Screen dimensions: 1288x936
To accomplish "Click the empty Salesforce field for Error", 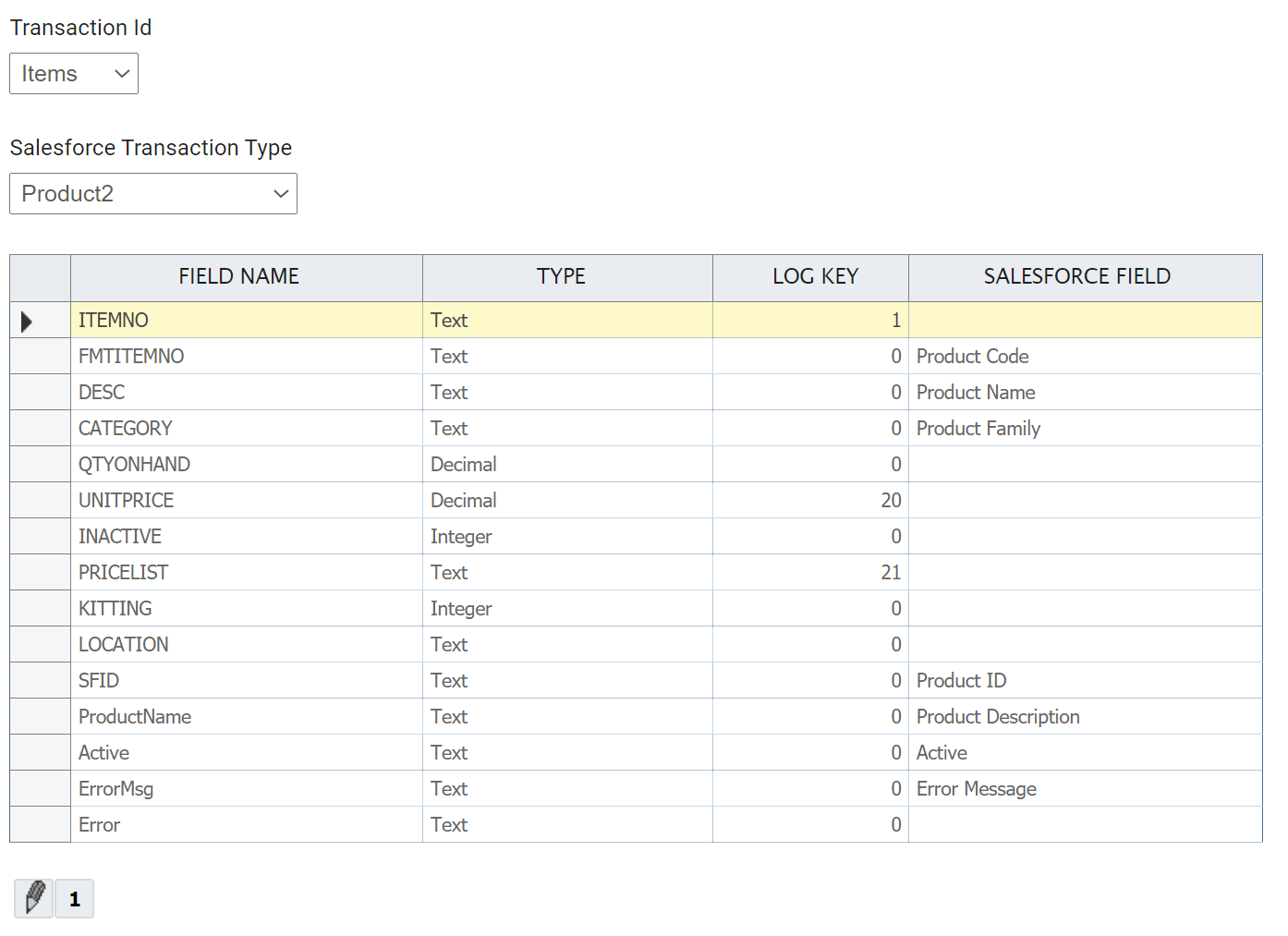I will (x=1084, y=825).
